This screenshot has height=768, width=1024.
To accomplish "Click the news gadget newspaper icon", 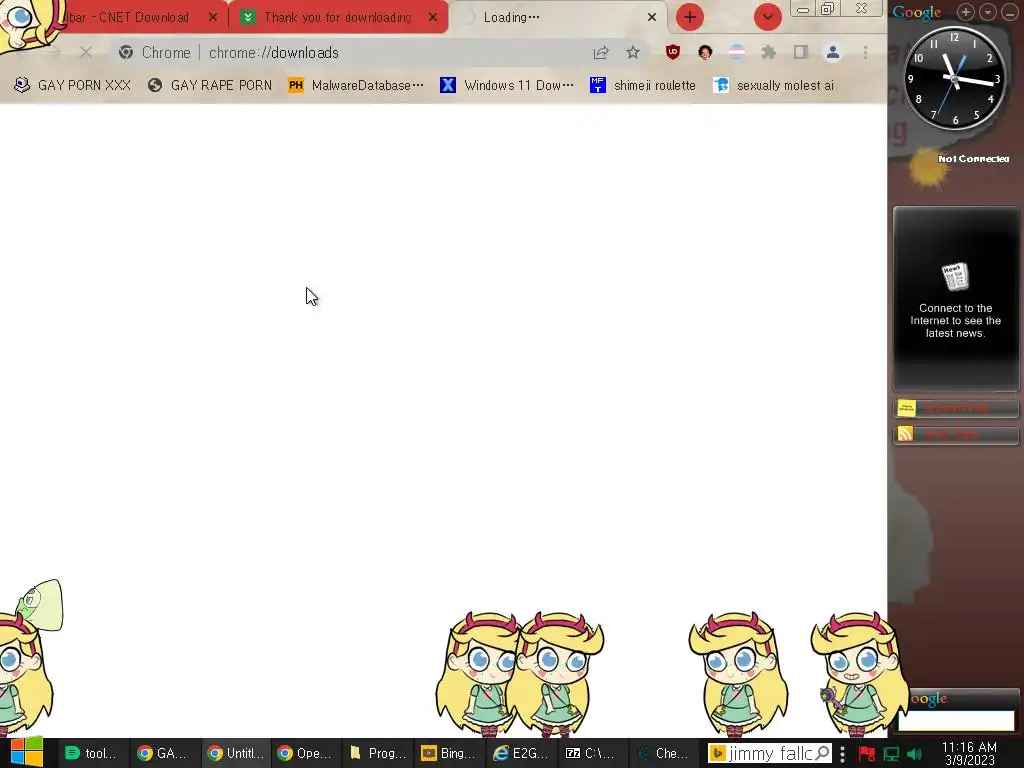I will [955, 277].
